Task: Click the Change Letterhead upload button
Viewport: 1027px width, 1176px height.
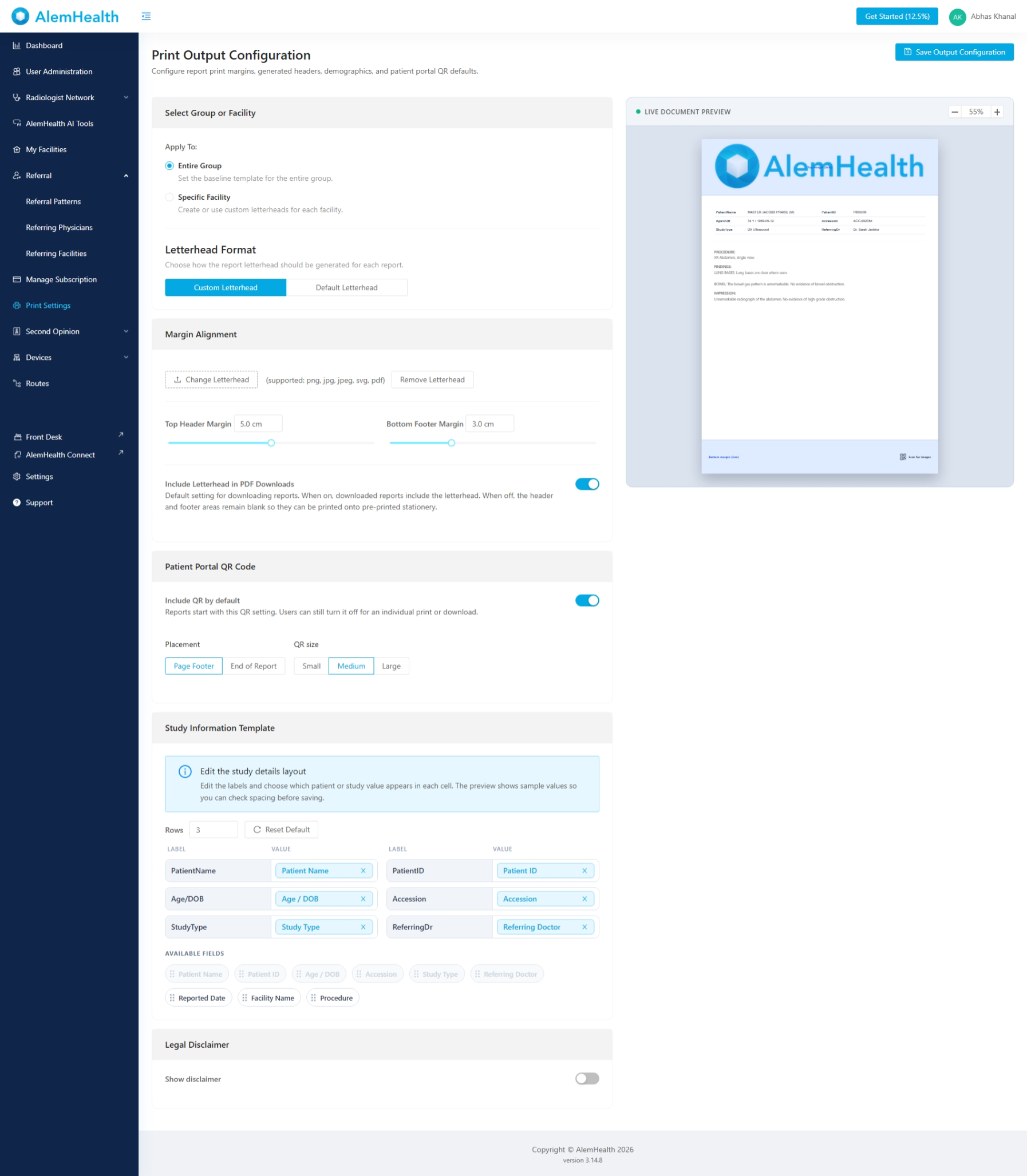Action: 211,380
